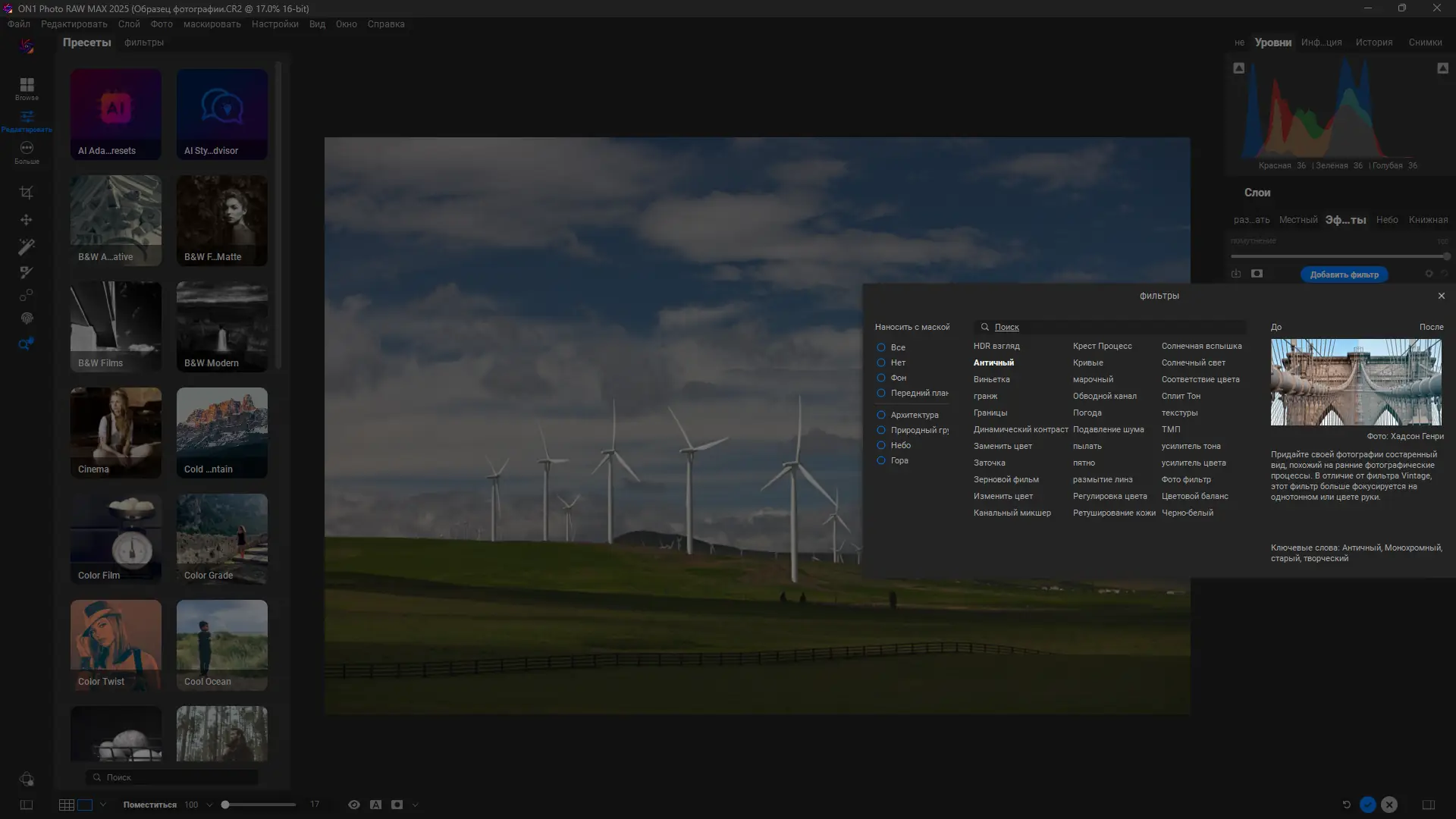Screen dimensions: 1456x819
Task: Open the view layout dropdown arrow
Action: click(103, 805)
